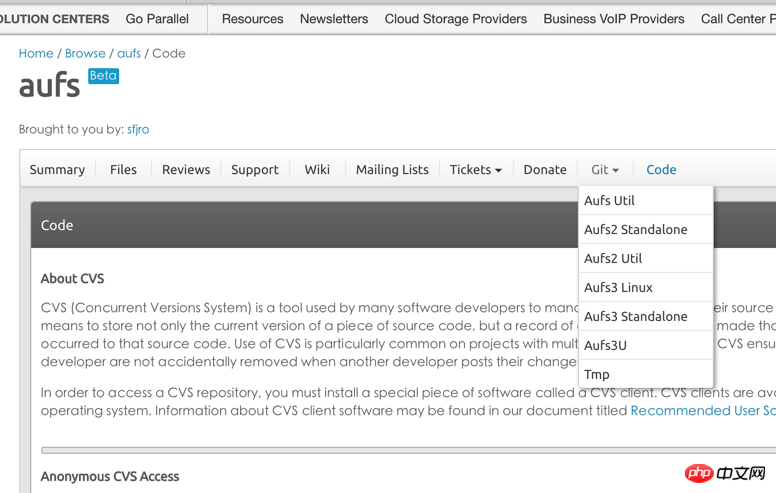
Task: Choose Aufs3 Linux repository
Action: pyautogui.click(x=646, y=287)
